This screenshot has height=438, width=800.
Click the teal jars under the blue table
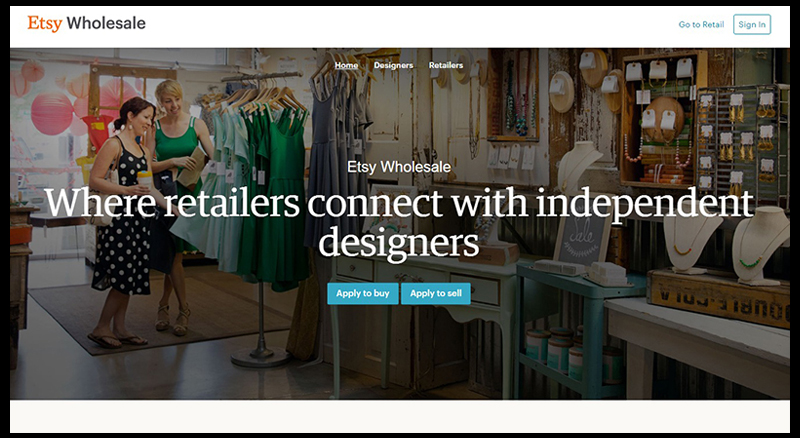click(554, 350)
